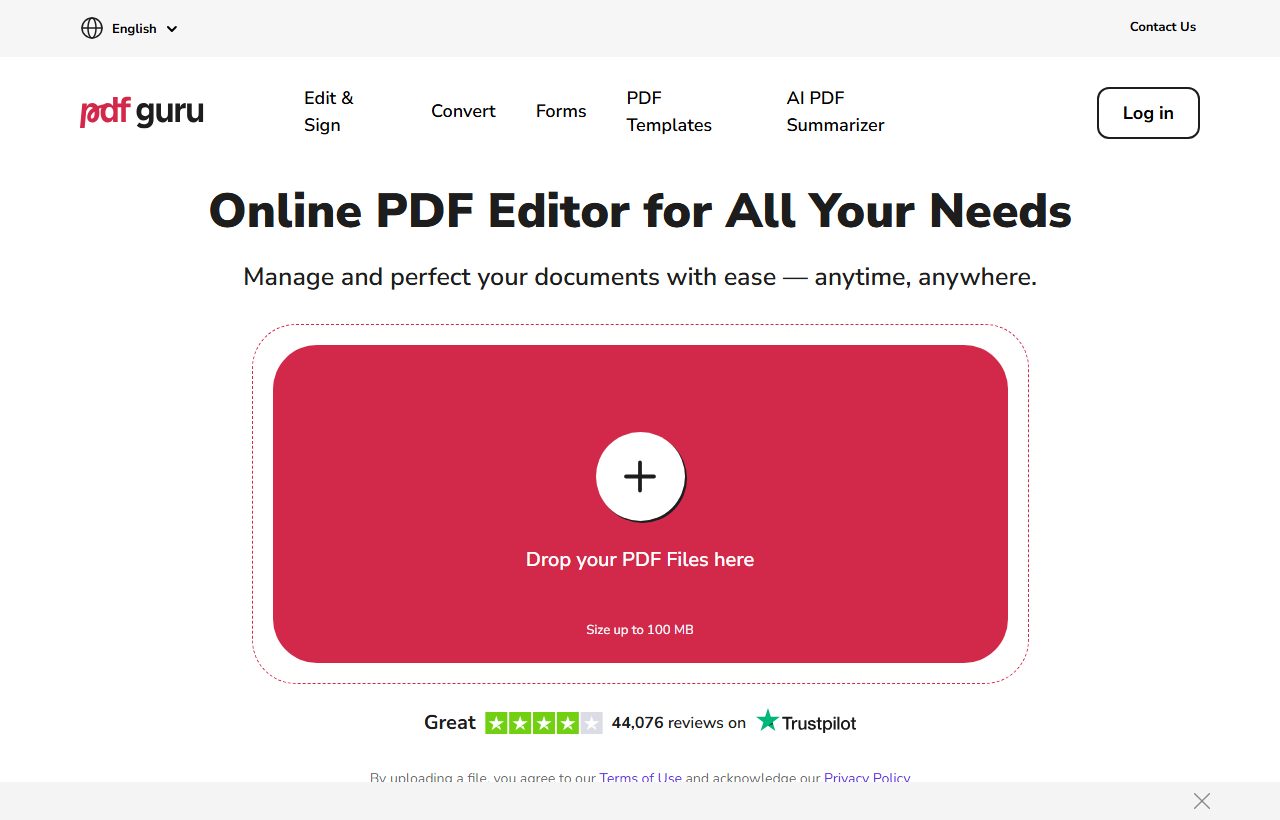This screenshot has height=820, width=1280.
Task: Click the Trustpilot star rating
Action: pos(544,723)
